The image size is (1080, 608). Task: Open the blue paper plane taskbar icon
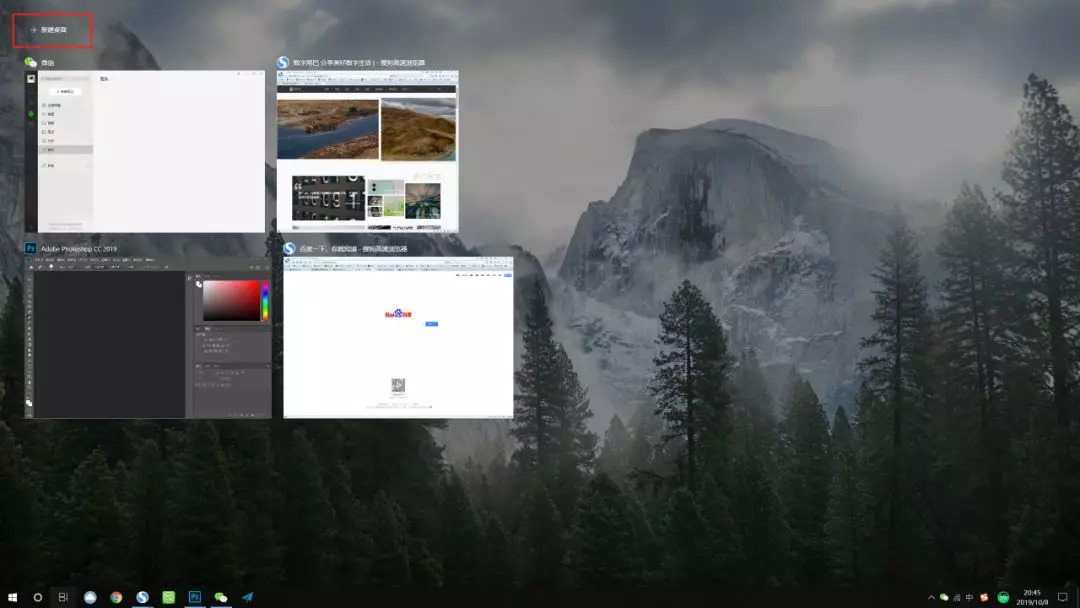(247, 597)
